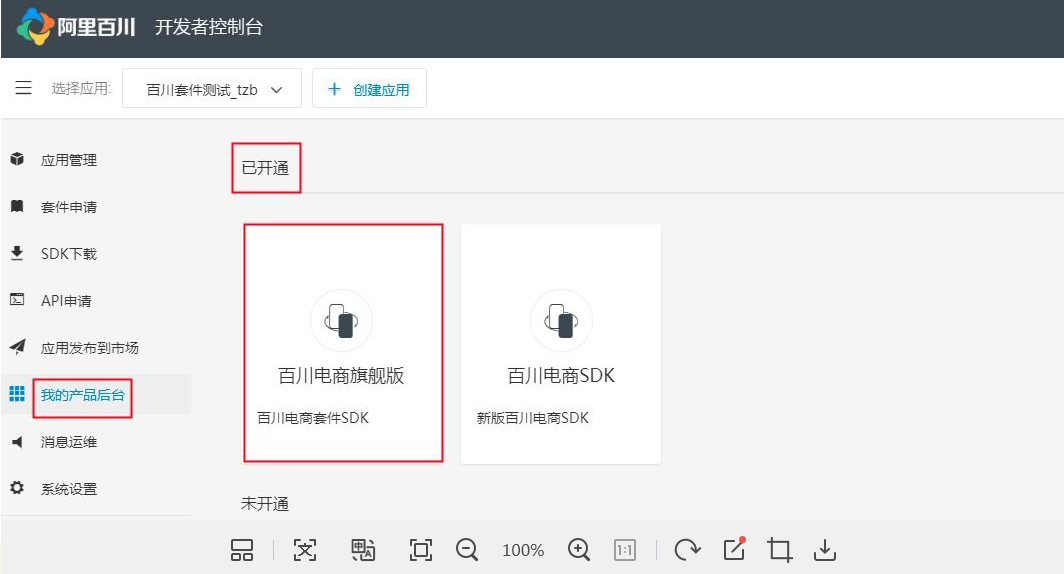The image size is (1064, 574).
Task: Click the 百川电商套件SDK description text
Action: pyautogui.click(x=313, y=418)
